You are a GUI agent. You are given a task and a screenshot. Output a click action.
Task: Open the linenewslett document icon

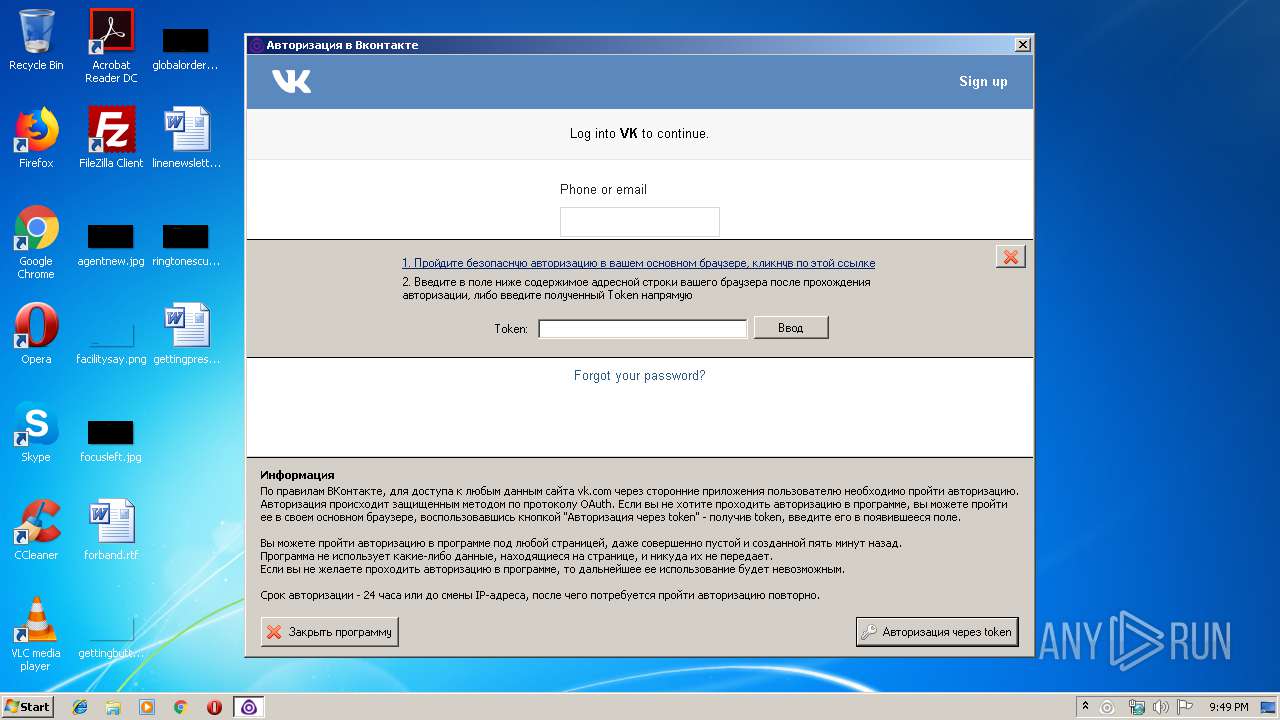[x=186, y=138]
